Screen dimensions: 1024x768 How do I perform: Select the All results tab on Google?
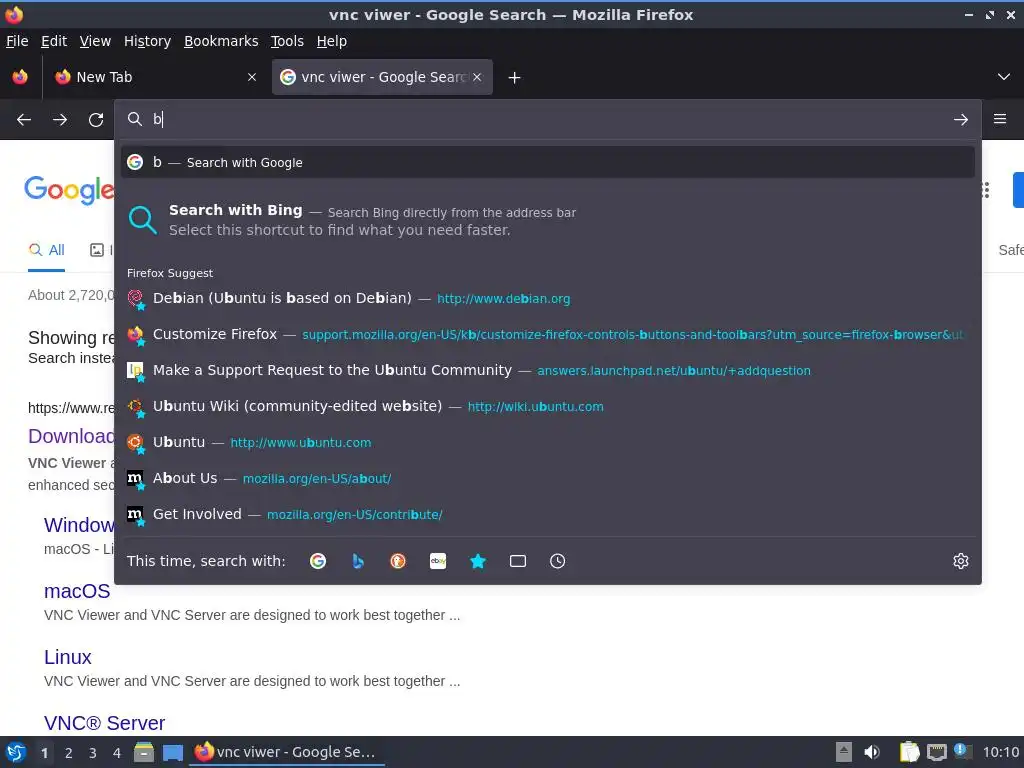46,250
